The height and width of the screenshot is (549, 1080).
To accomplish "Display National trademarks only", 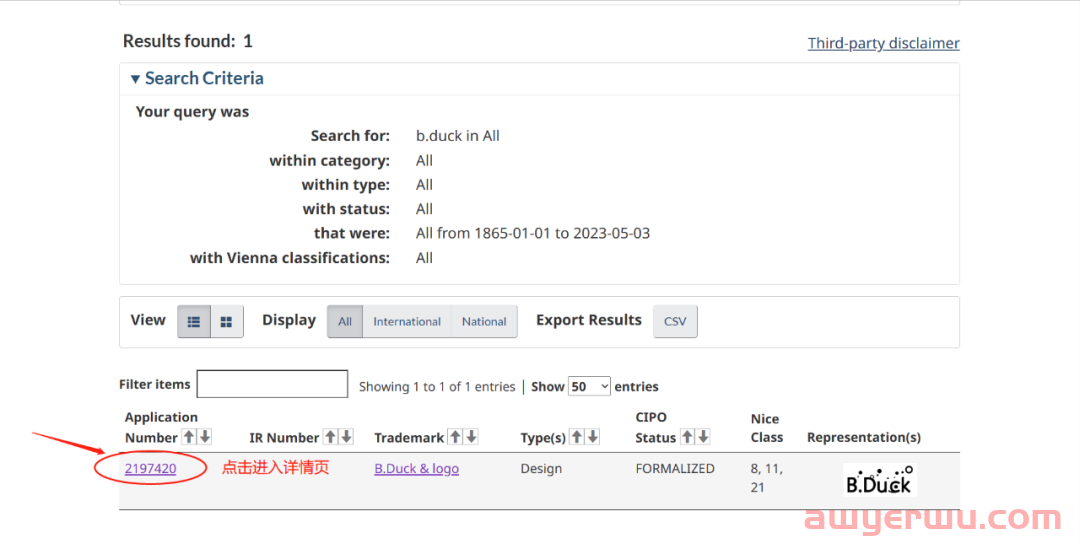I will coord(484,322).
